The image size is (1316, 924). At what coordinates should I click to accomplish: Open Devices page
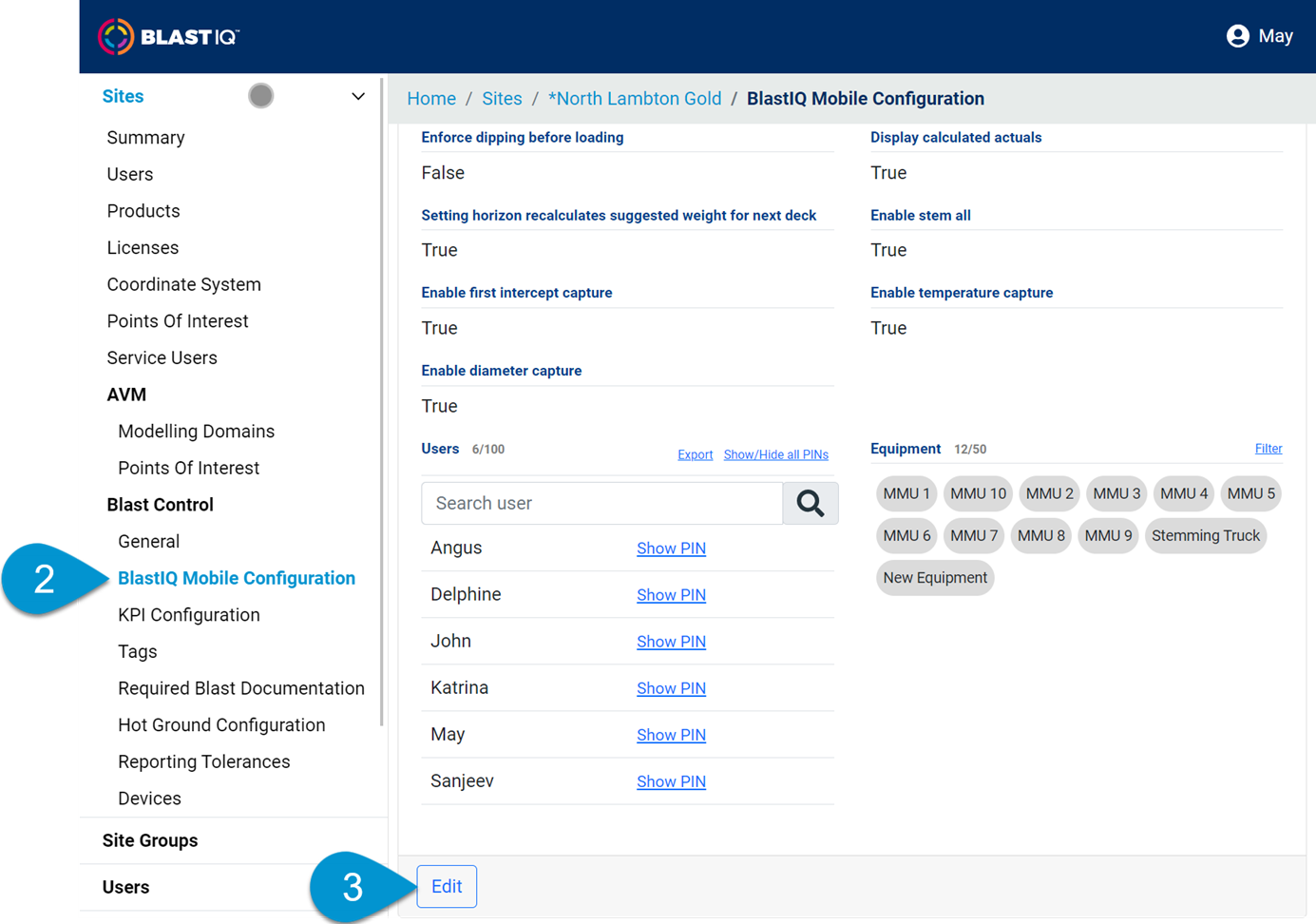coord(149,799)
